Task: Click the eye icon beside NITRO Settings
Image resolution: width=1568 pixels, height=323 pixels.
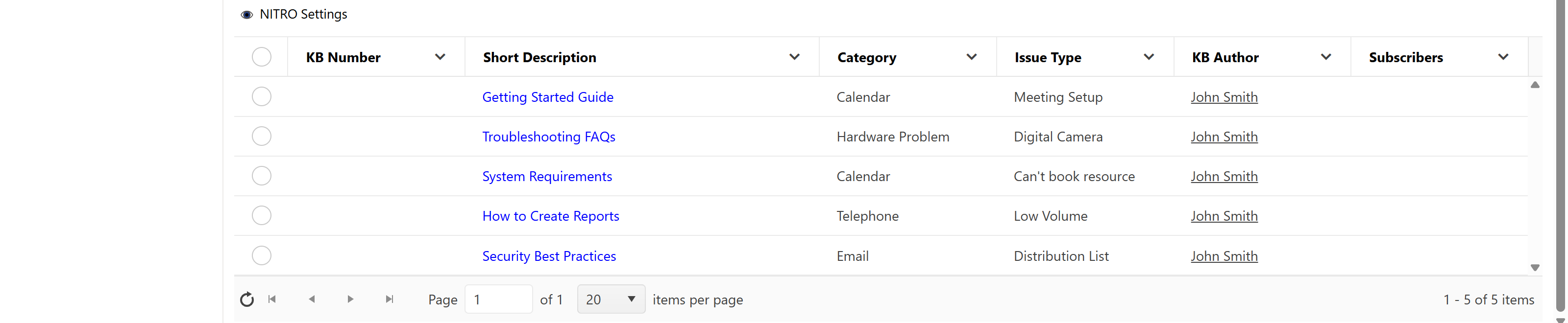Action: point(246,15)
